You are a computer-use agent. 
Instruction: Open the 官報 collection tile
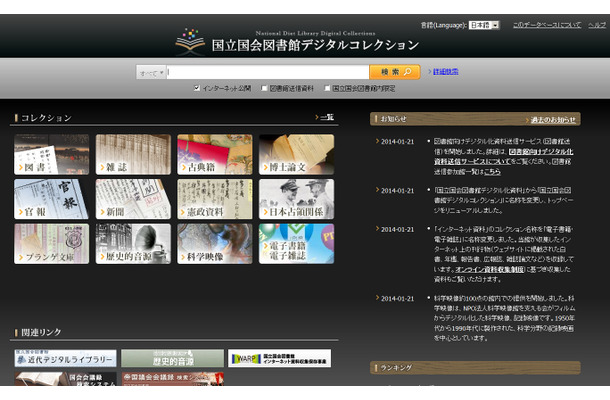[51, 199]
